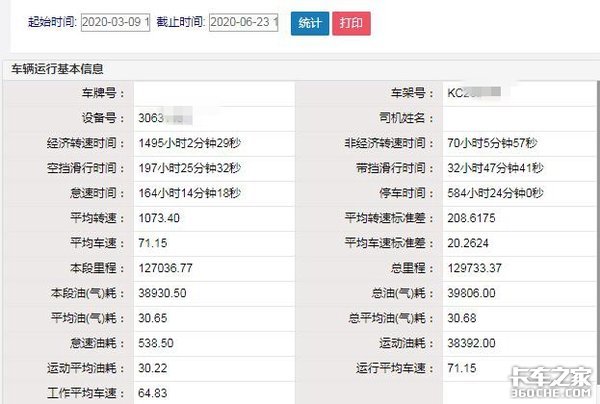Click the 截止时间 label
600x404 pixels.
(x=181, y=22)
